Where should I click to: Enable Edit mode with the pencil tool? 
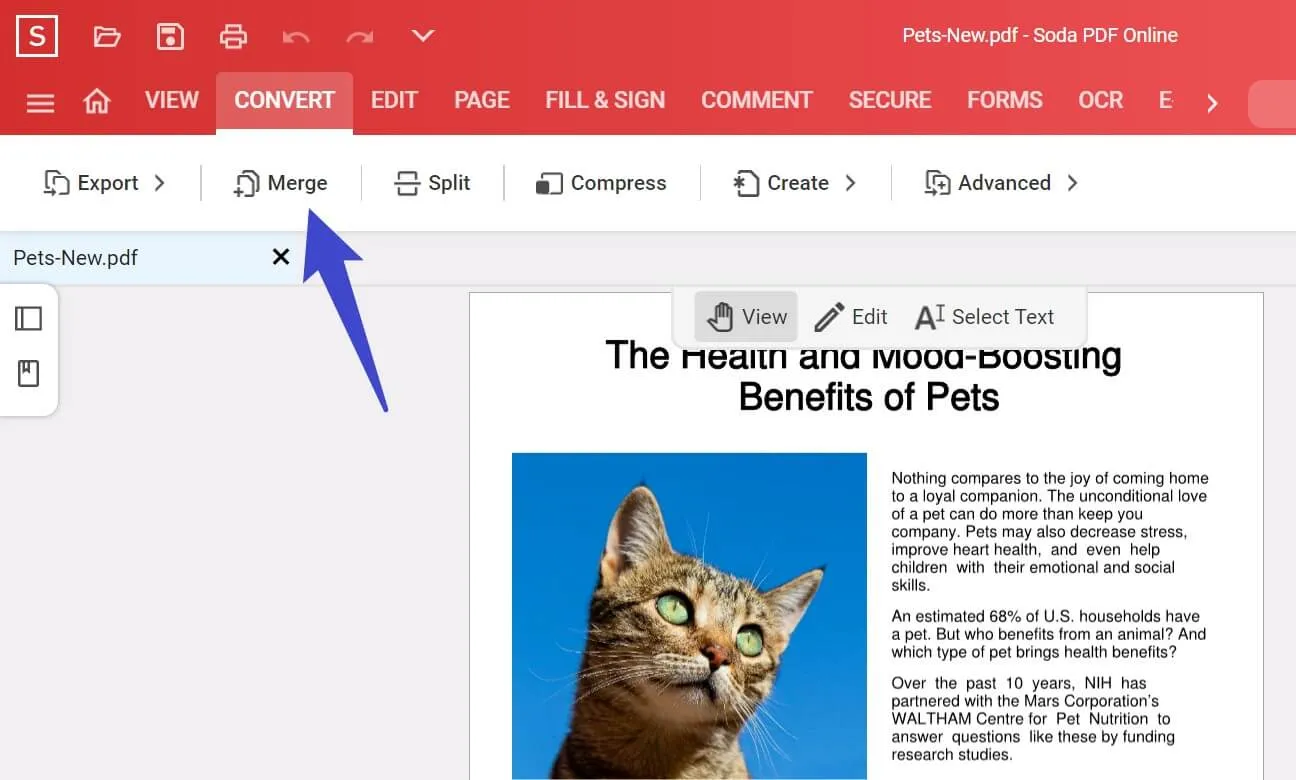(x=851, y=316)
